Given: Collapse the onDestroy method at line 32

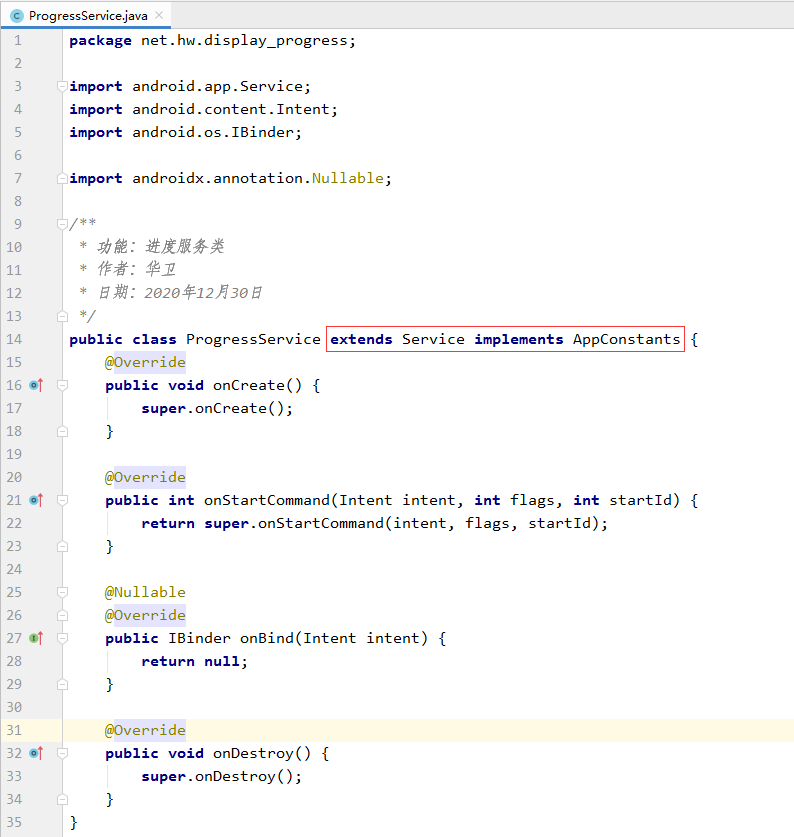Looking at the screenshot, I should pyautogui.click(x=62, y=753).
